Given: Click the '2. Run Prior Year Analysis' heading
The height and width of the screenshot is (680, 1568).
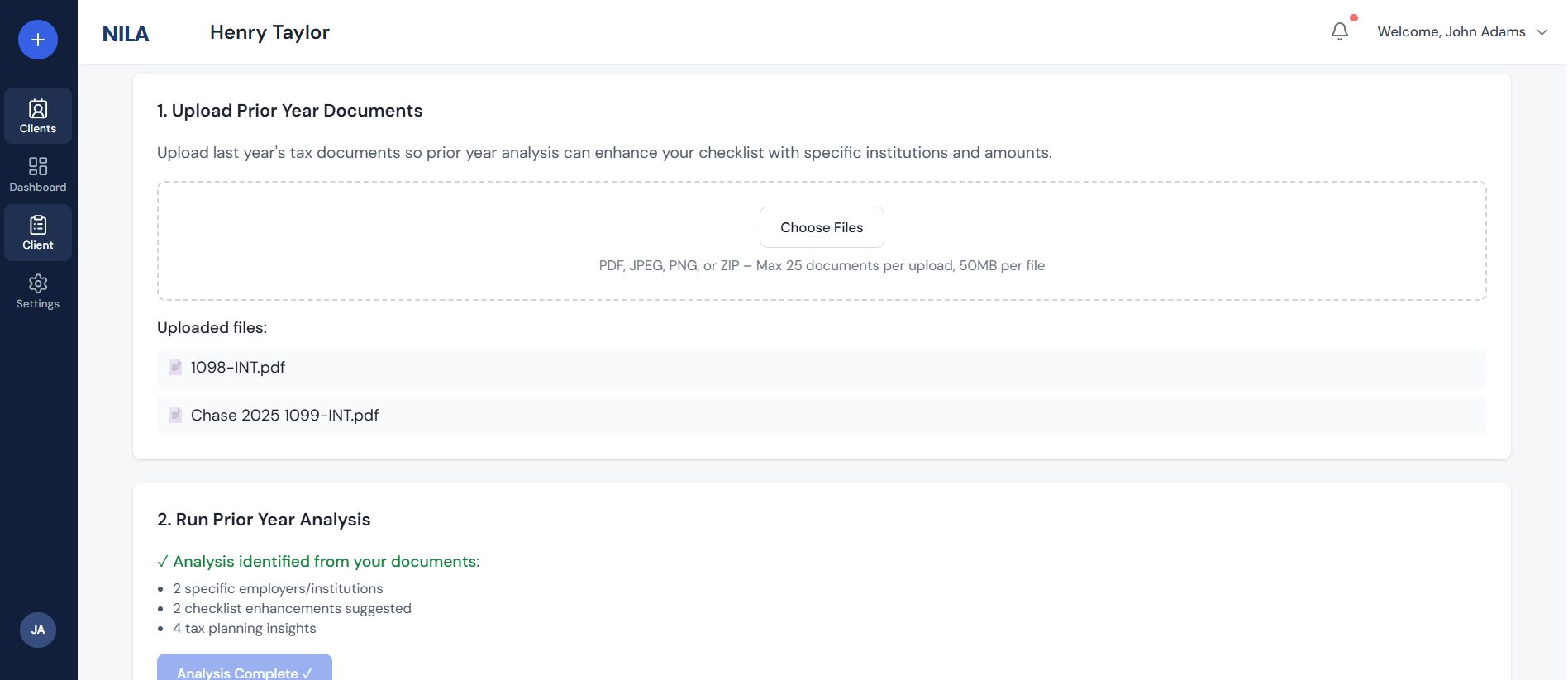Looking at the screenshot, I should pos(264,520).
